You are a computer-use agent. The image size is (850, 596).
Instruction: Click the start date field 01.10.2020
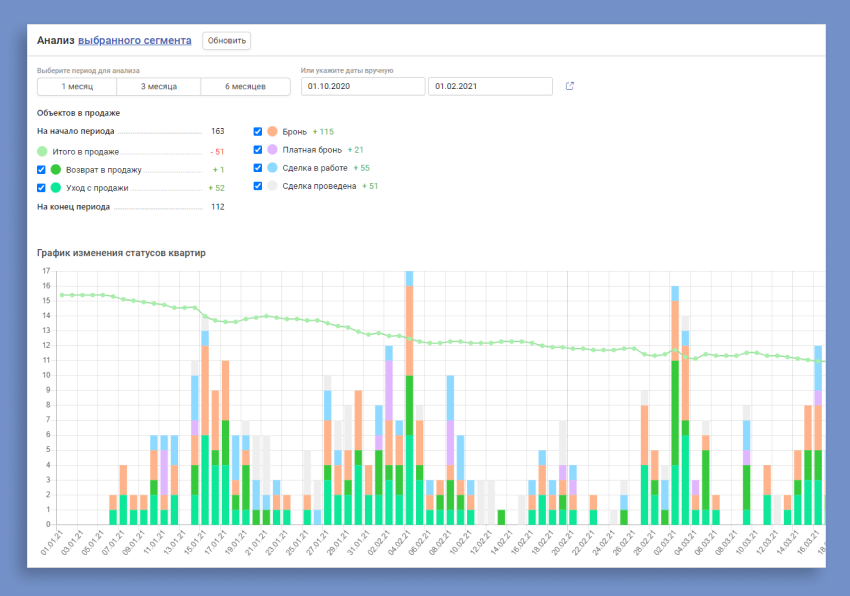pos(363,87)
